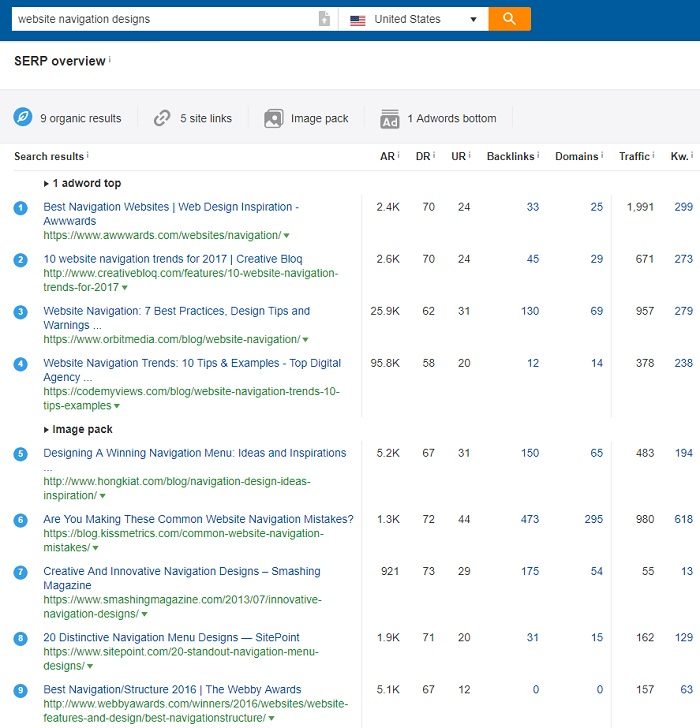Open the kissmetrics.com URL dropdown arrow
This screenshot has width=700, height=728.
click(96, 548)
